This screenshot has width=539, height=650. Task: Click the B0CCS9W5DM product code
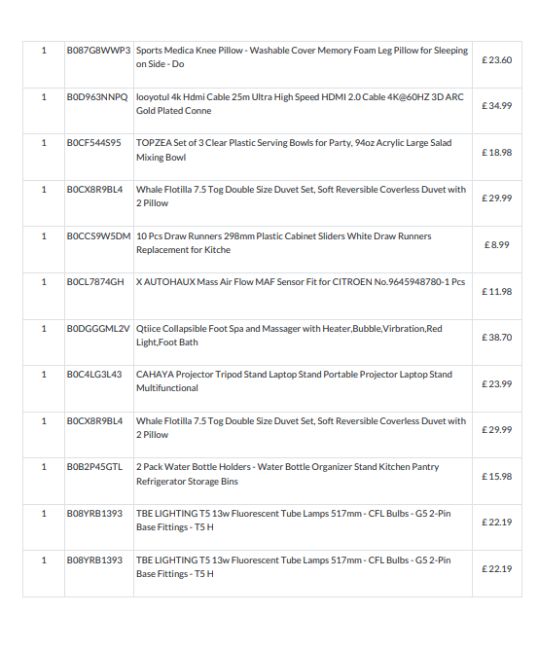99,236
